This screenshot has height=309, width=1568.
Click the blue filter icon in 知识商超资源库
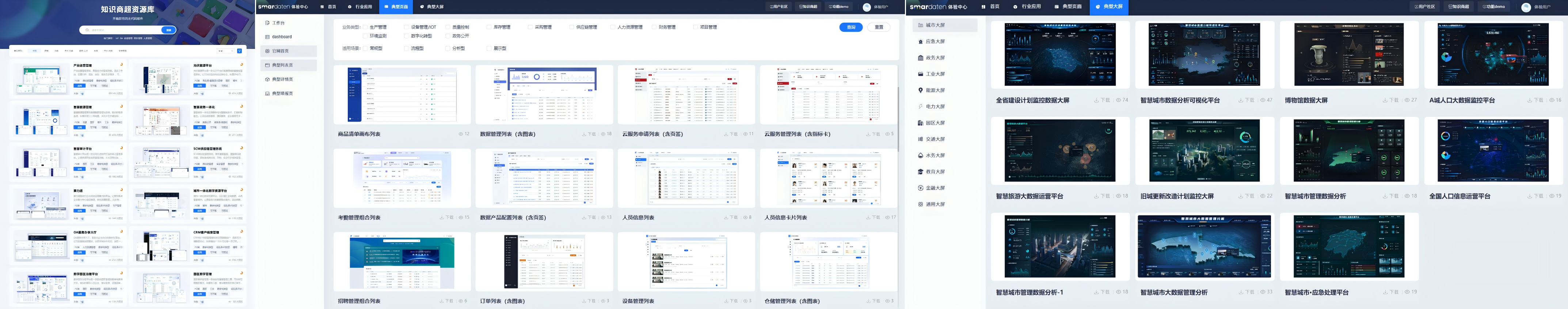[239, 51]
